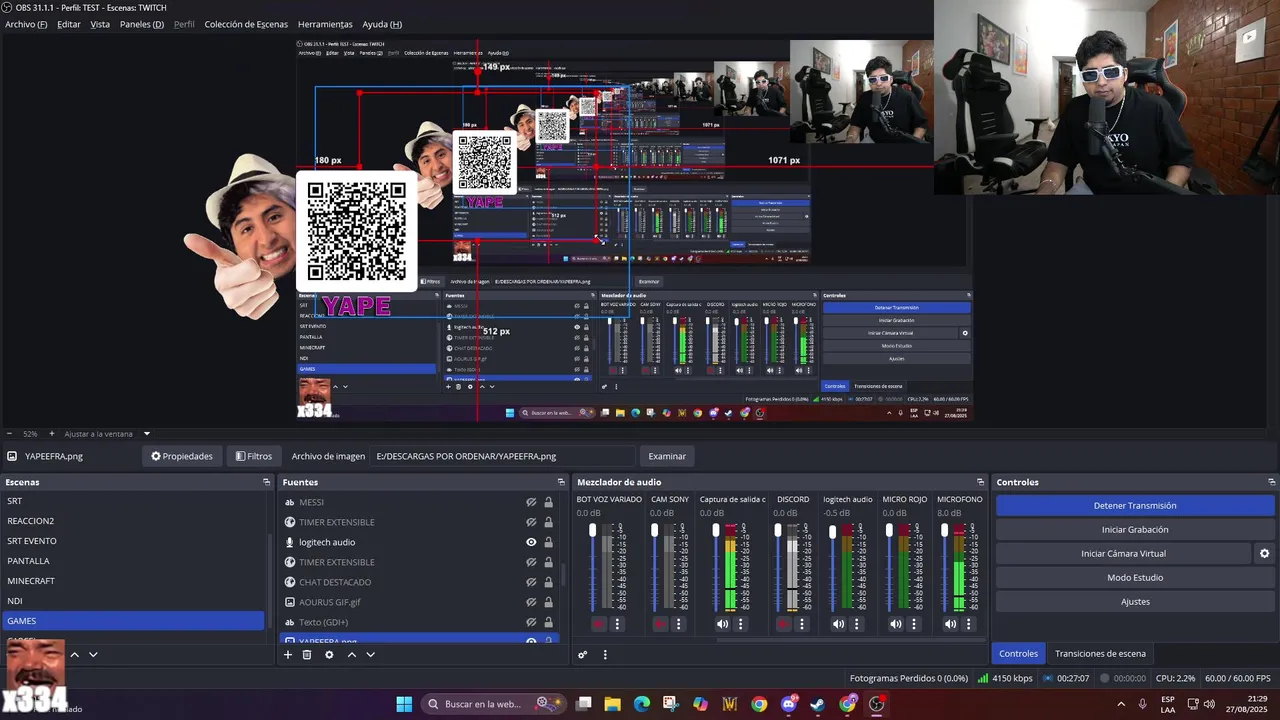Lock toggle for AOURUS GIF.gif source
This screenshot has height=720, width=1280.
[548, 602]
